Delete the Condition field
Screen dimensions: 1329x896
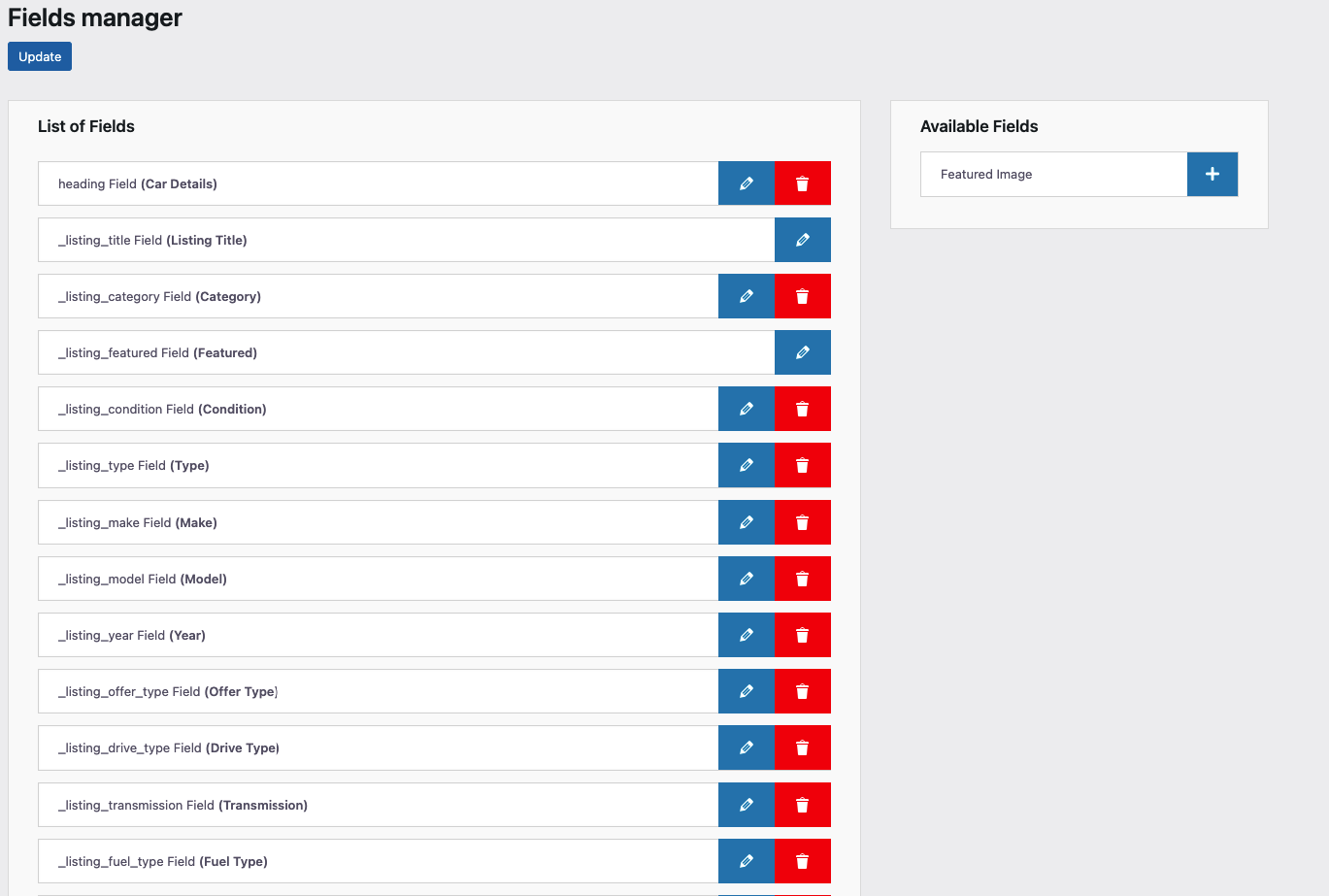[x=802, y=409]
